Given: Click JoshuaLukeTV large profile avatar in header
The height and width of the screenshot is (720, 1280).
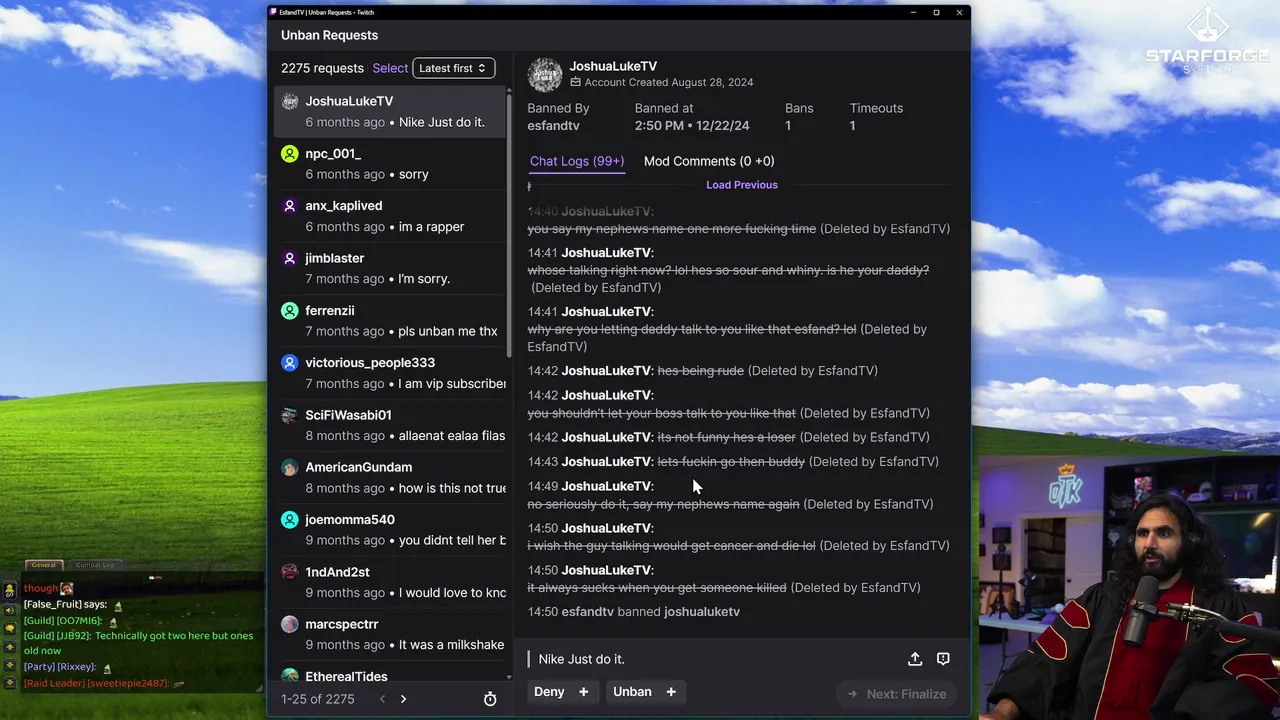Looking at the screenshot, I should 545,74.
